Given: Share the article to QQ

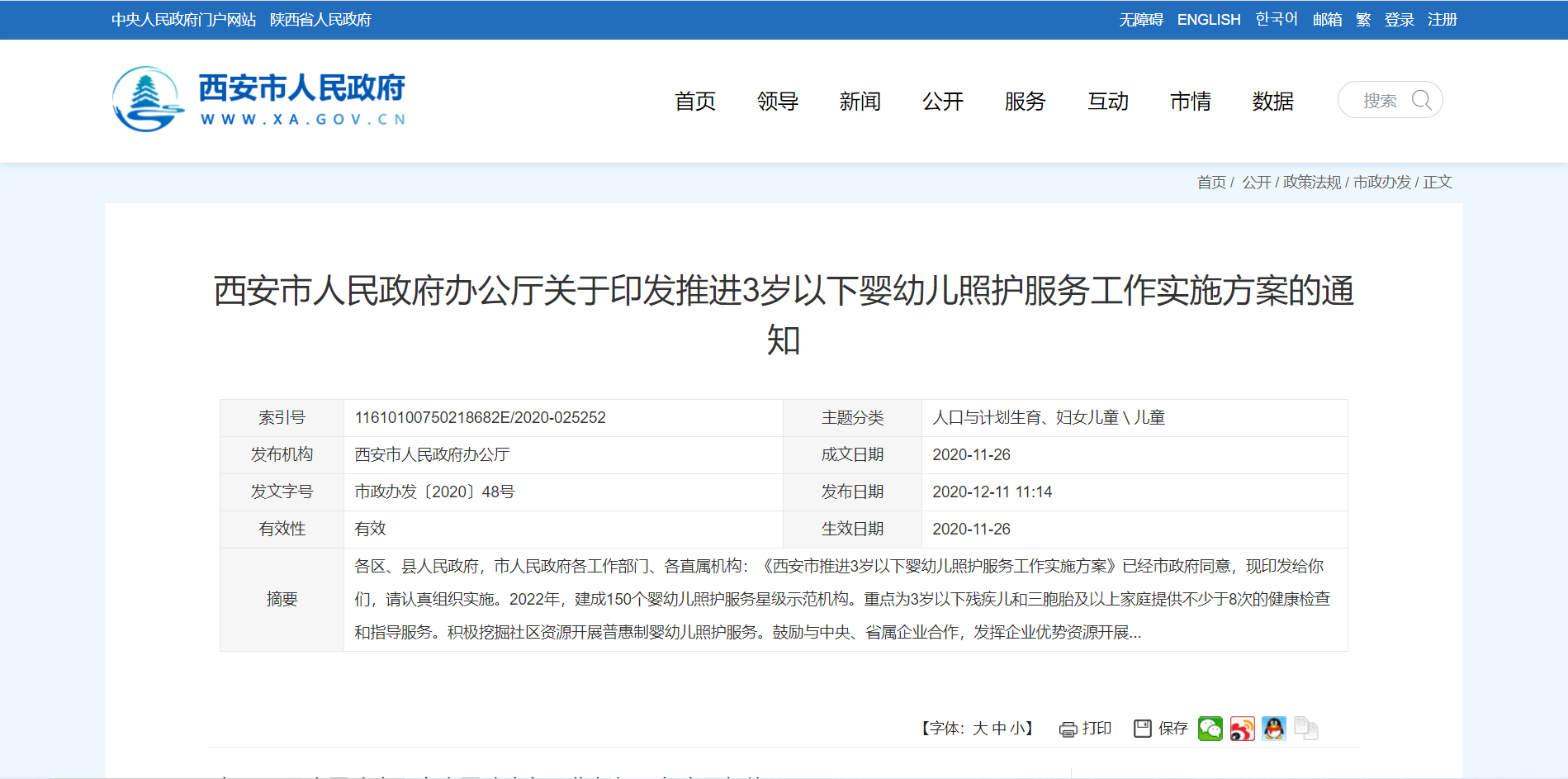Looking at the screenshot, I should (1274, 729).
